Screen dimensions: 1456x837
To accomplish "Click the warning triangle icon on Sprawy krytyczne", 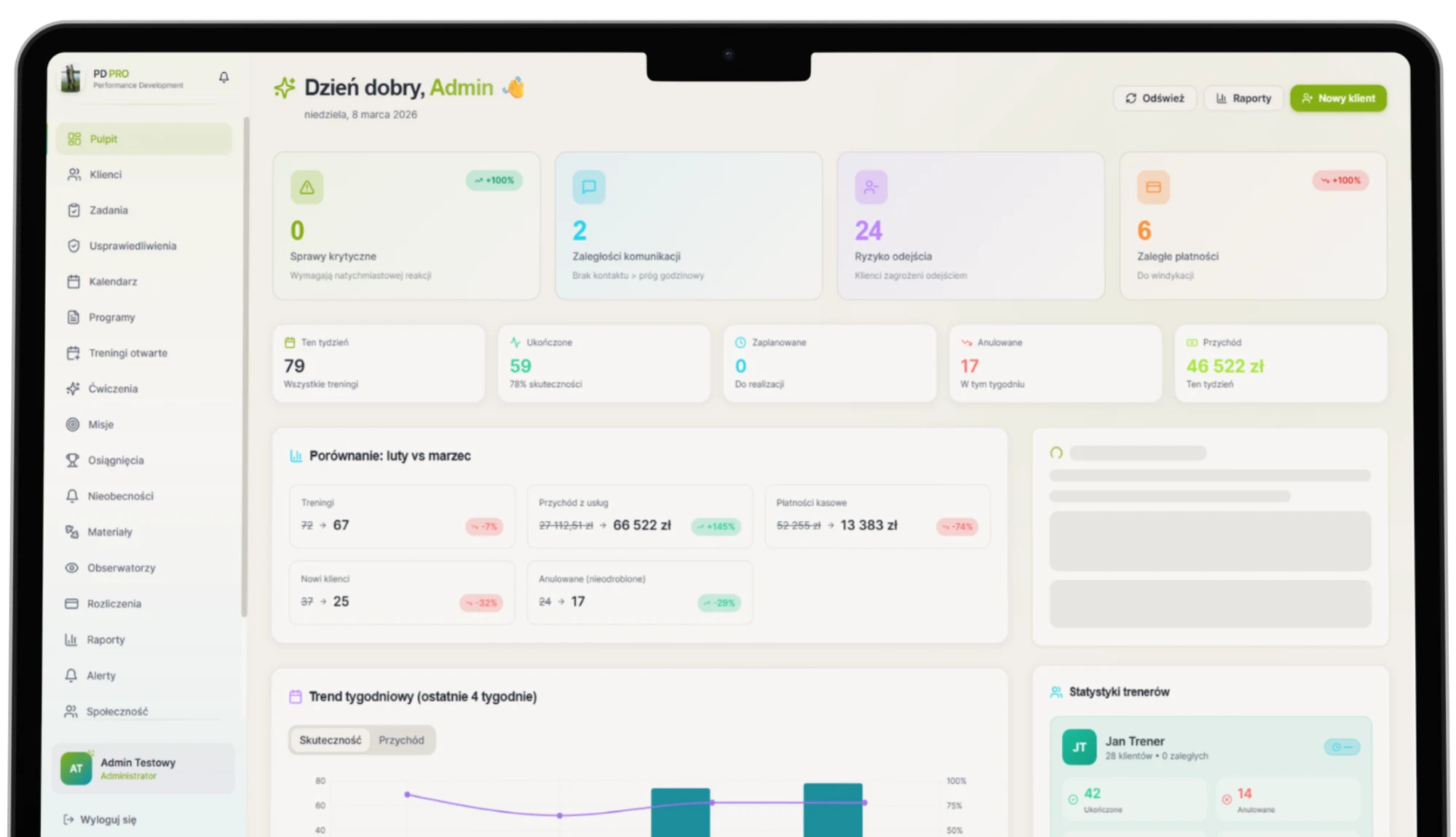I will [x=307, y=187].
